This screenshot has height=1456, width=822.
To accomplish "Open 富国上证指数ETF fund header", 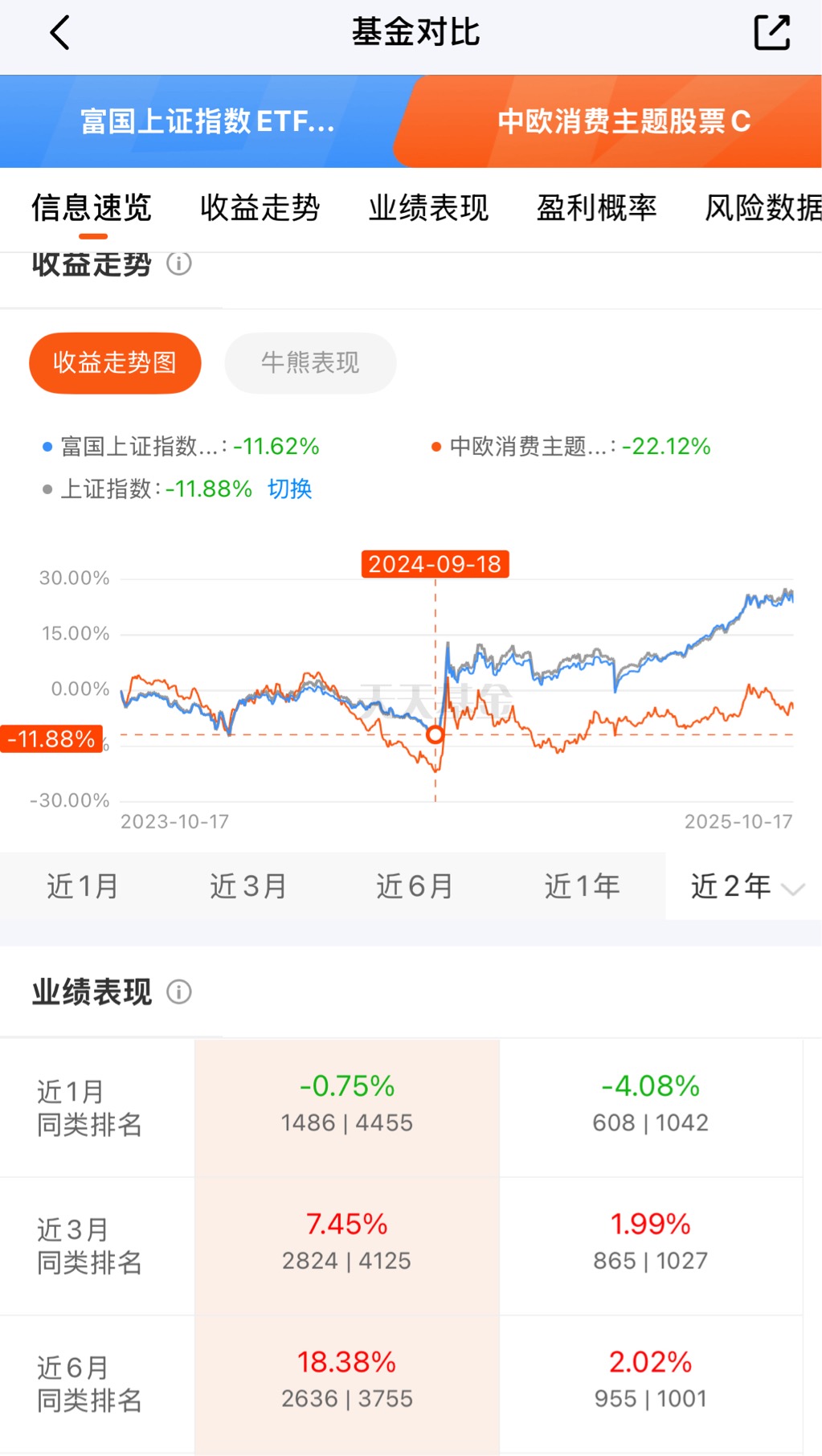I will (x=207, y=121).
